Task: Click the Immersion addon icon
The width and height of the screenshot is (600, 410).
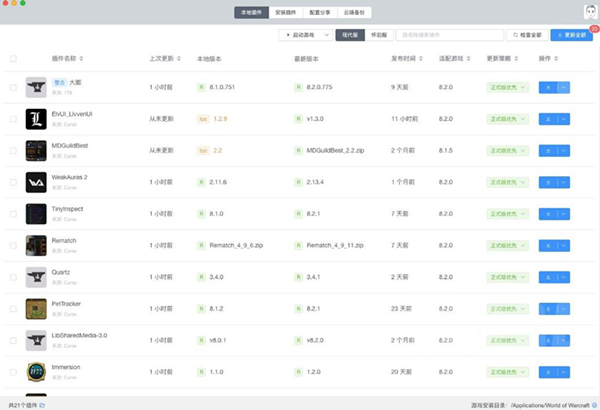Action: pos(35,371)
